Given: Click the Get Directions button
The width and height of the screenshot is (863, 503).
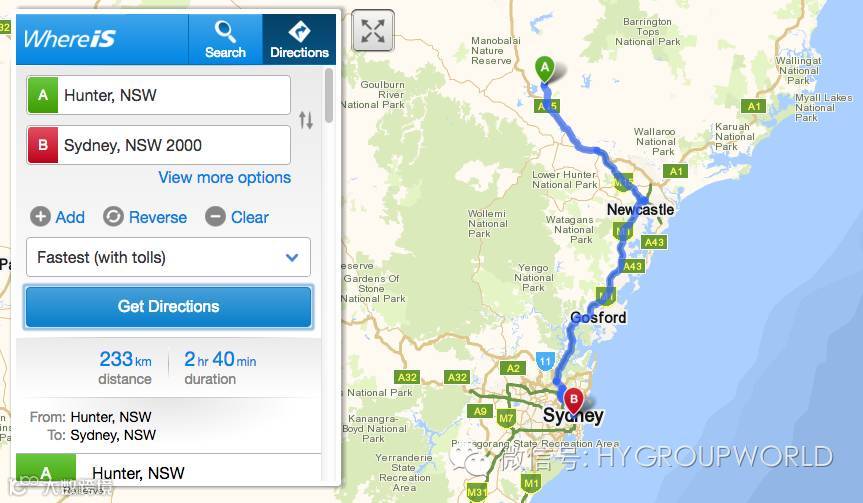Looking at the screenshot, I should 168,307.
